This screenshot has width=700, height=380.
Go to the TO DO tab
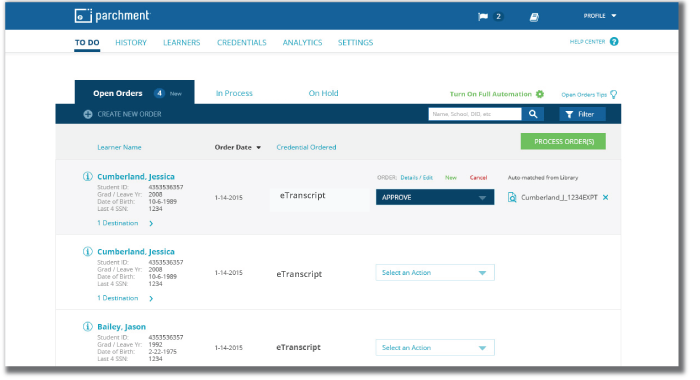(x=87, y=42)
